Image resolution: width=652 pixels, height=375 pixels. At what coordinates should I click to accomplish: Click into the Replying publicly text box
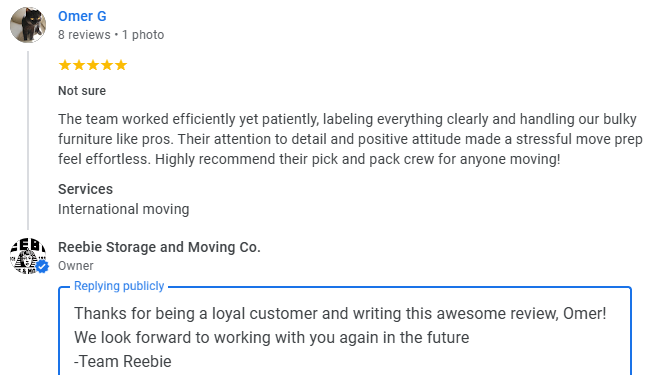(345, 331)
